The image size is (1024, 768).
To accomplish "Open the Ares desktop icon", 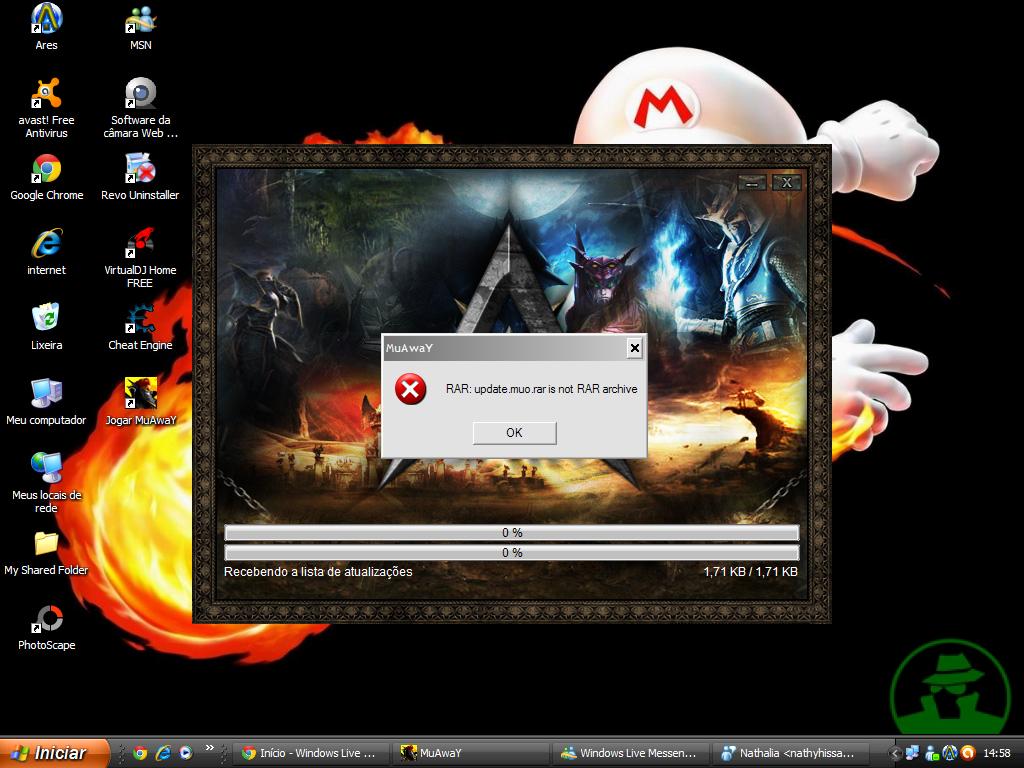I will click(x=47, y=18).
